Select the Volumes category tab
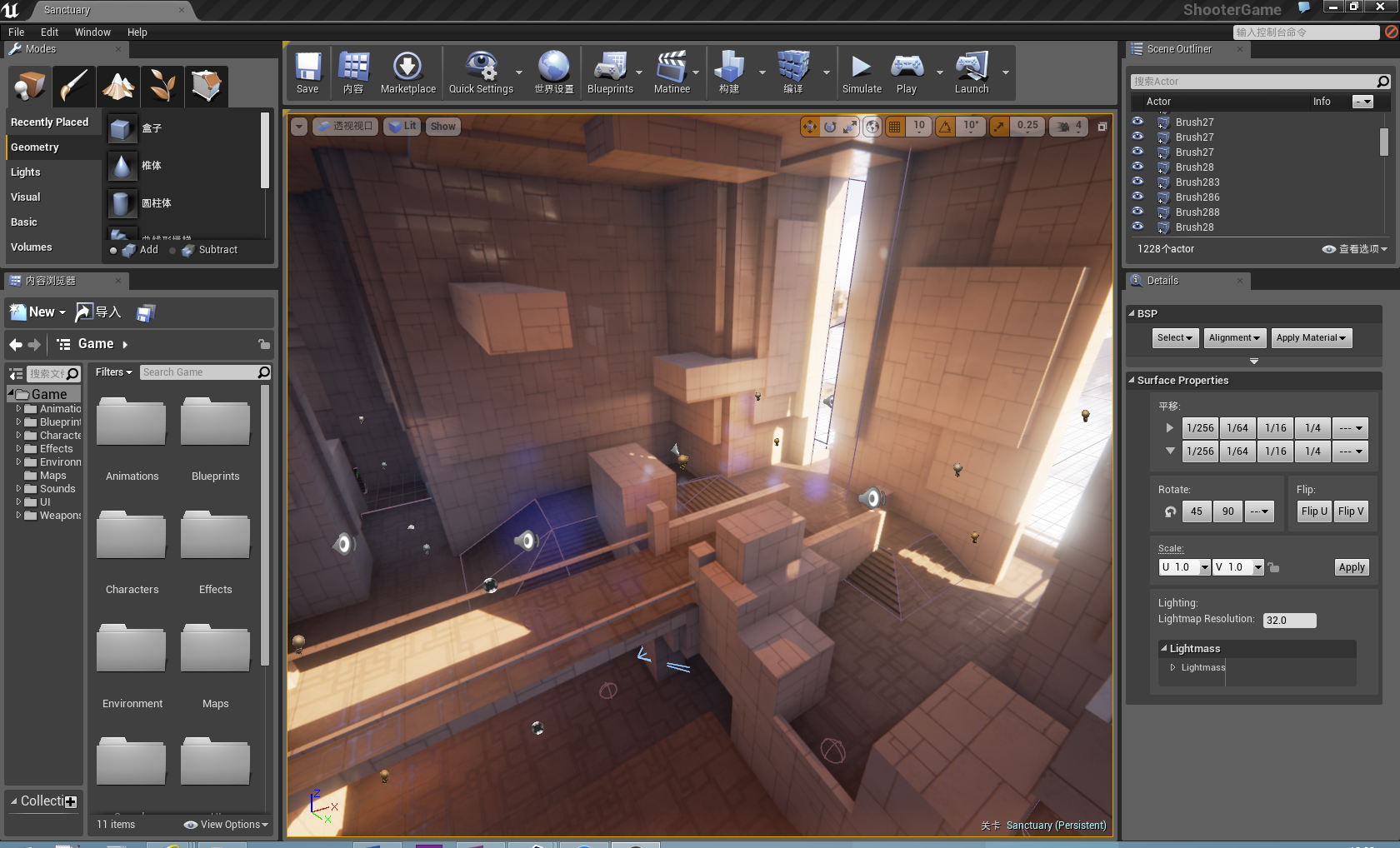The height and width of the screenshot is (848, 1400). point(54,247)
